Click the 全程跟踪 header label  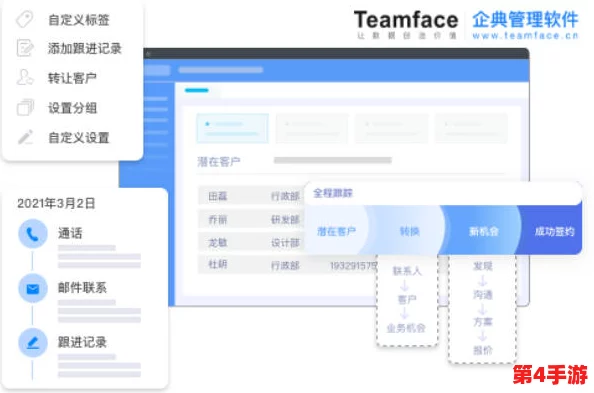pyautogui.click(x=333, y=193)
